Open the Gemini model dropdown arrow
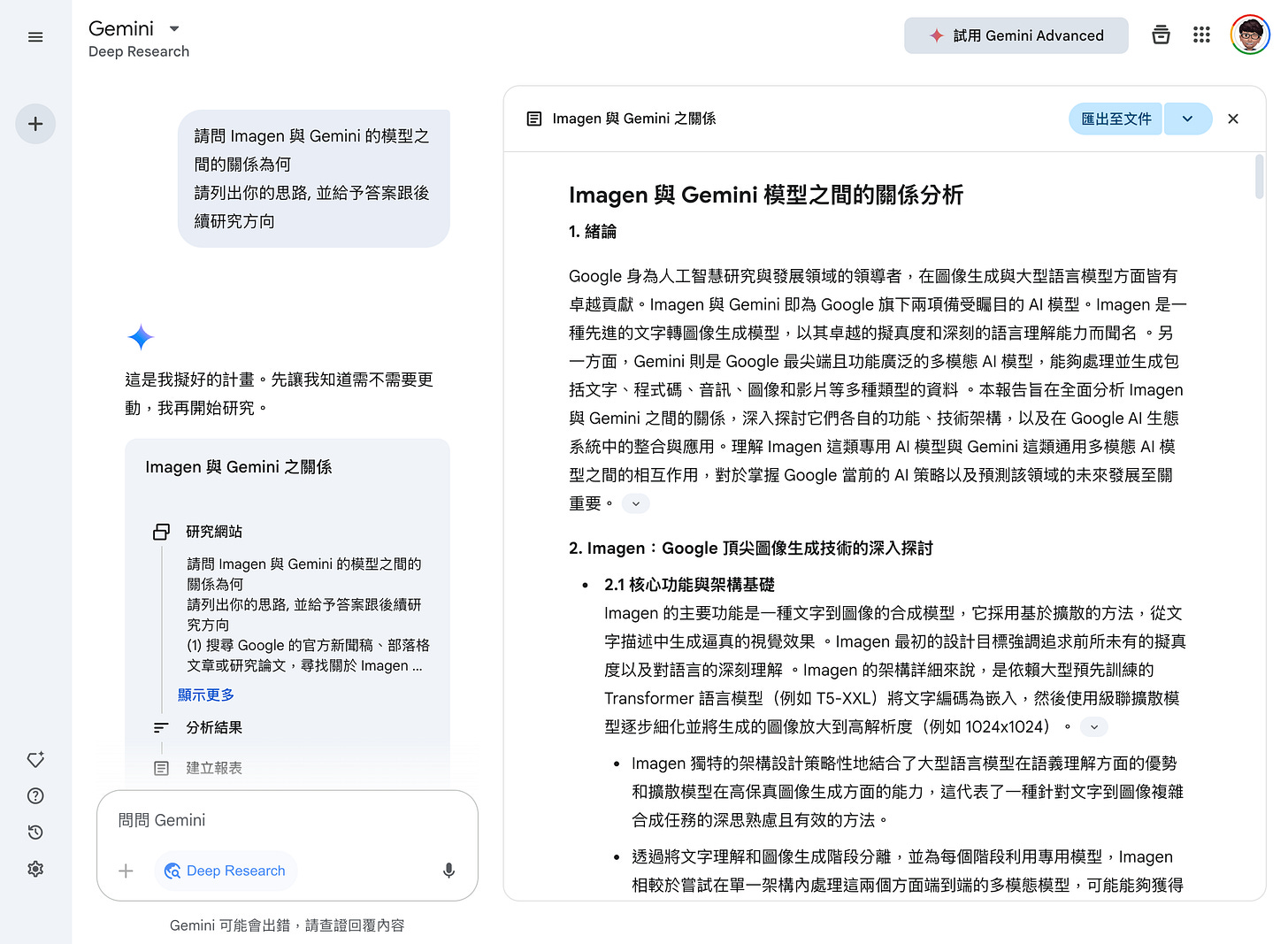The height and width of the screenshot is (944, 1288). 174,29
